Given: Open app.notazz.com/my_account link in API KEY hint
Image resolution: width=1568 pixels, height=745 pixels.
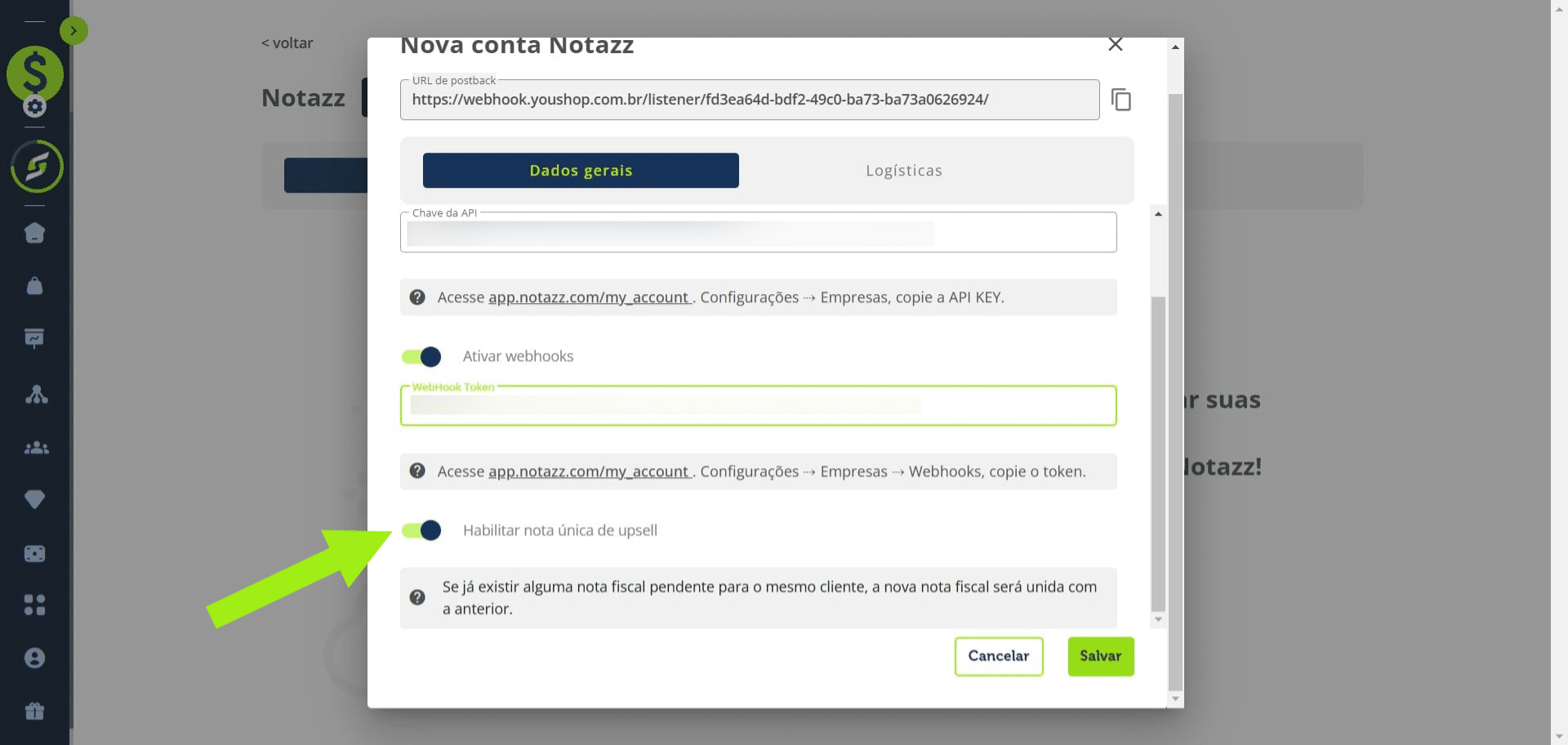Looking at the screenshot, I should point(589,297).
